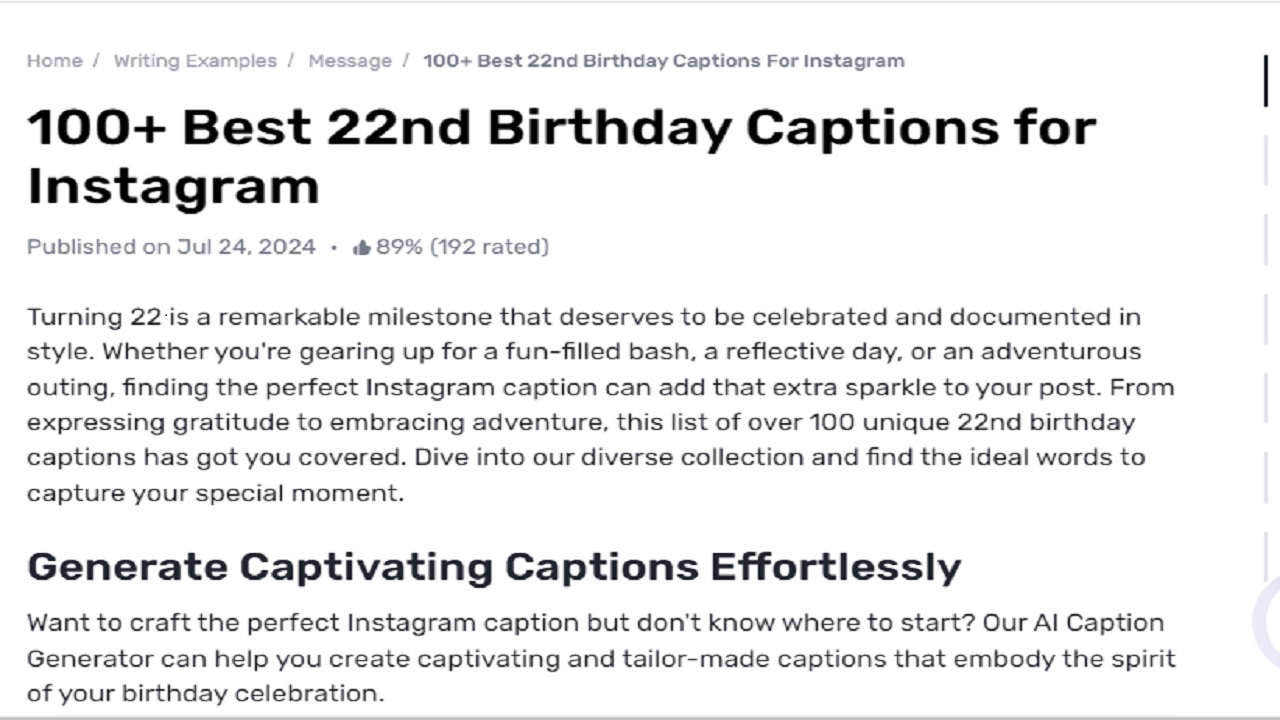Click the scrollbar track on the right edge
The height and width of the screenshot is (720, 1280).
tap(1264, 400)
